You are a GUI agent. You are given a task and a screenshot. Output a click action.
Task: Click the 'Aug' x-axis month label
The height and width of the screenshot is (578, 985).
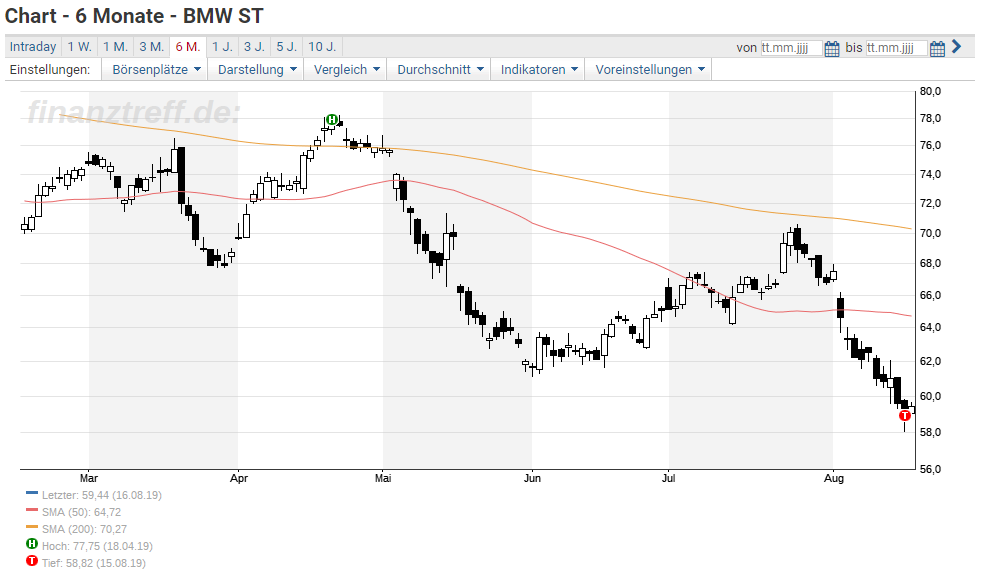(x=834, y=478)
